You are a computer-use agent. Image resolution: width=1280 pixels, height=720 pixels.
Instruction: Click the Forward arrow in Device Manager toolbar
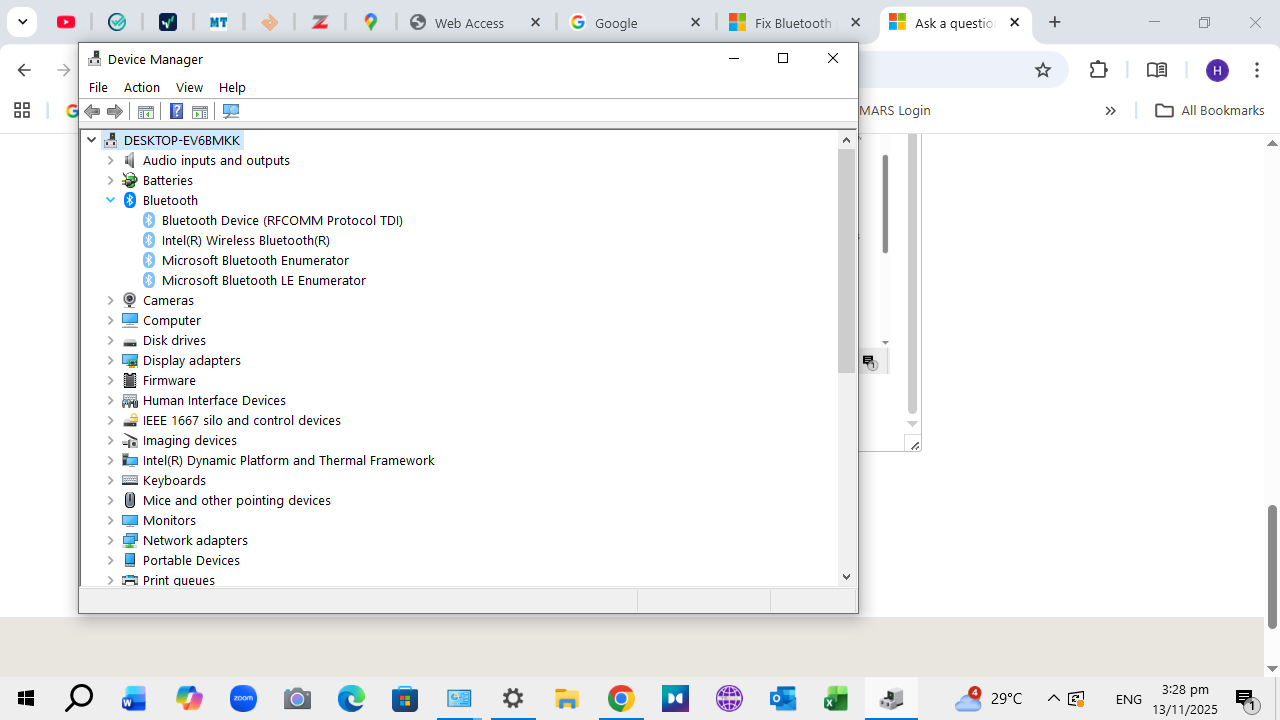(x=115, y=111)
